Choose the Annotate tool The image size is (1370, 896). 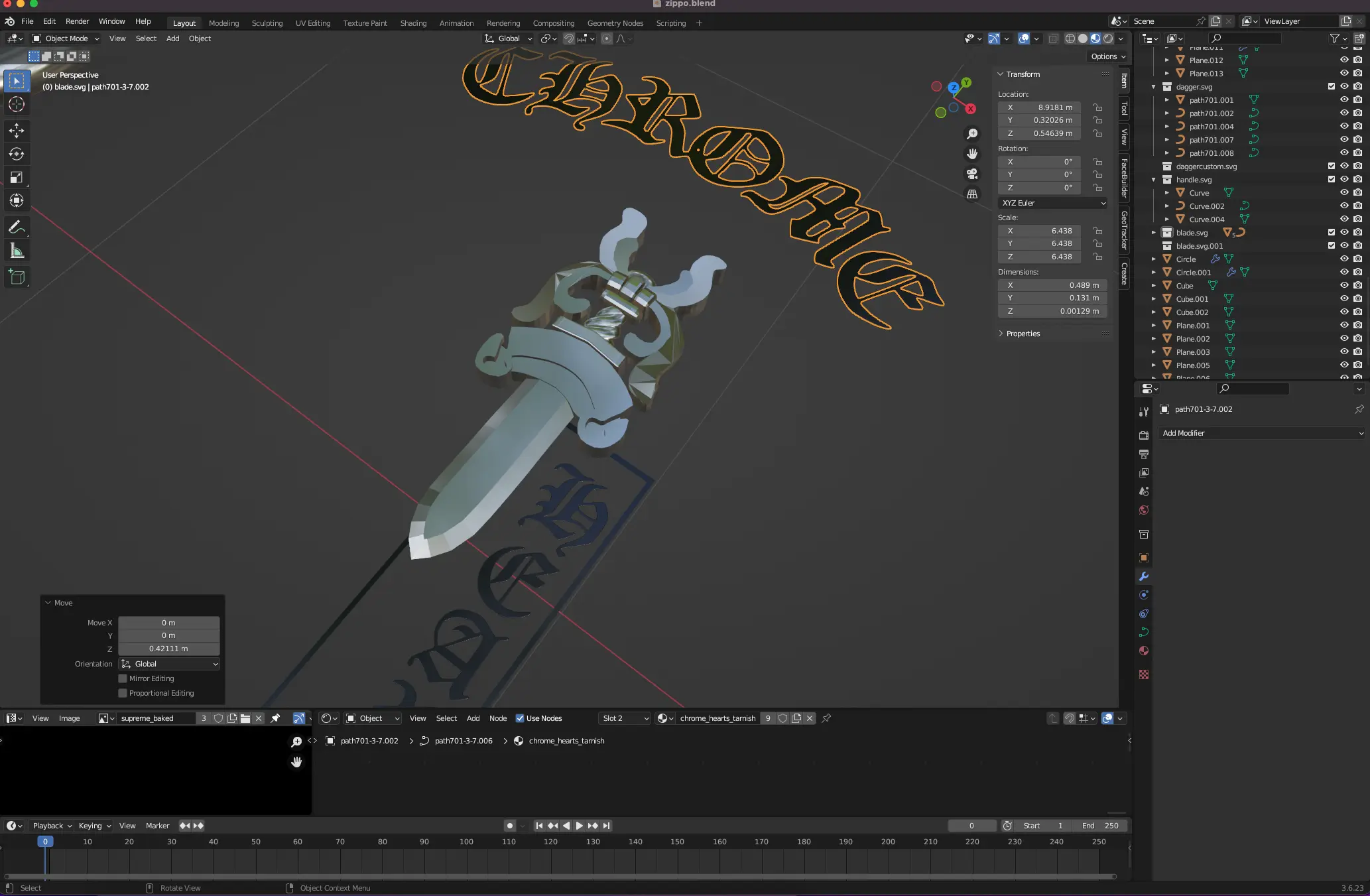coord(17,227)
